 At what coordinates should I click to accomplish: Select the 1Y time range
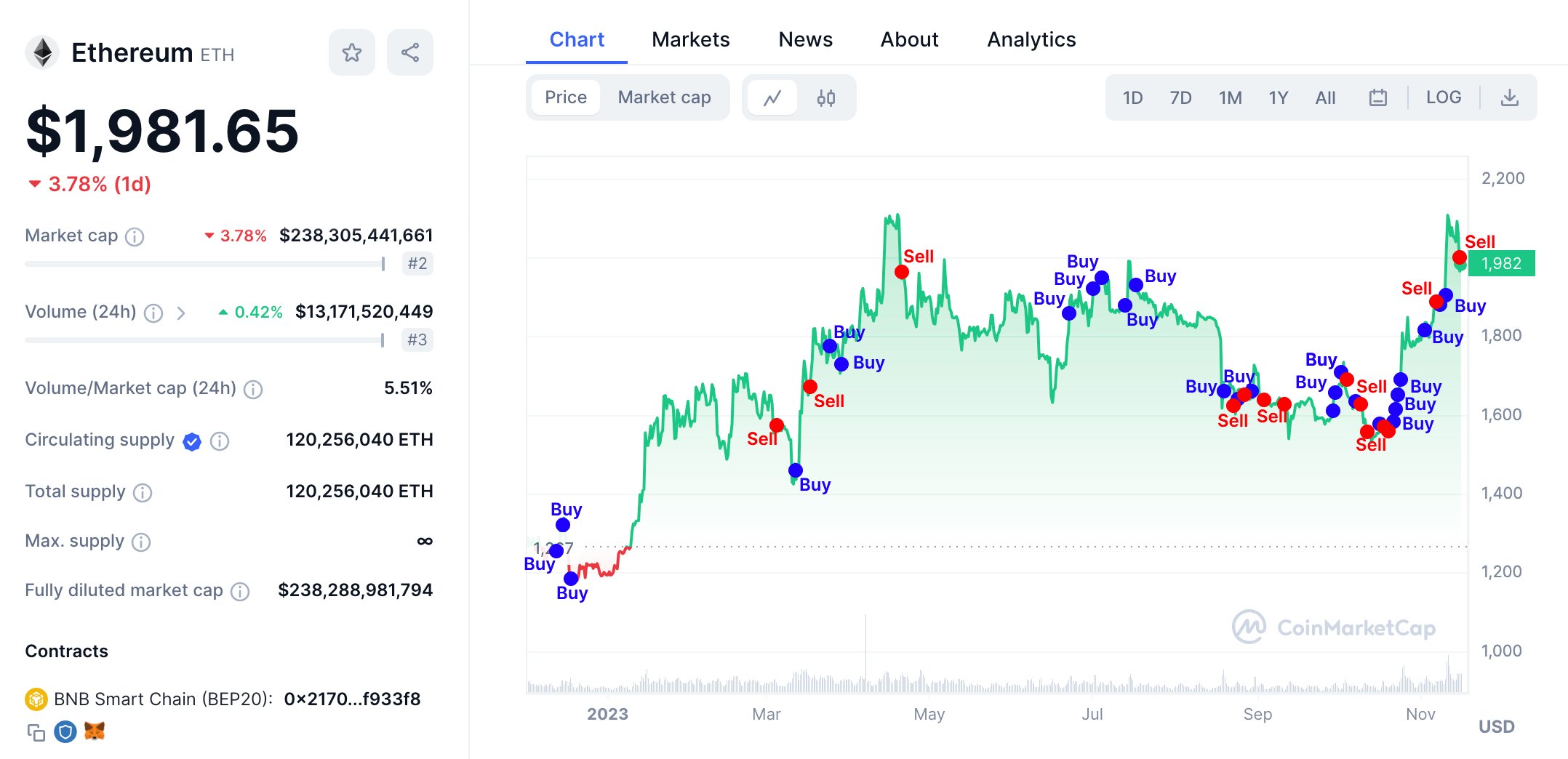(1278, 97)
